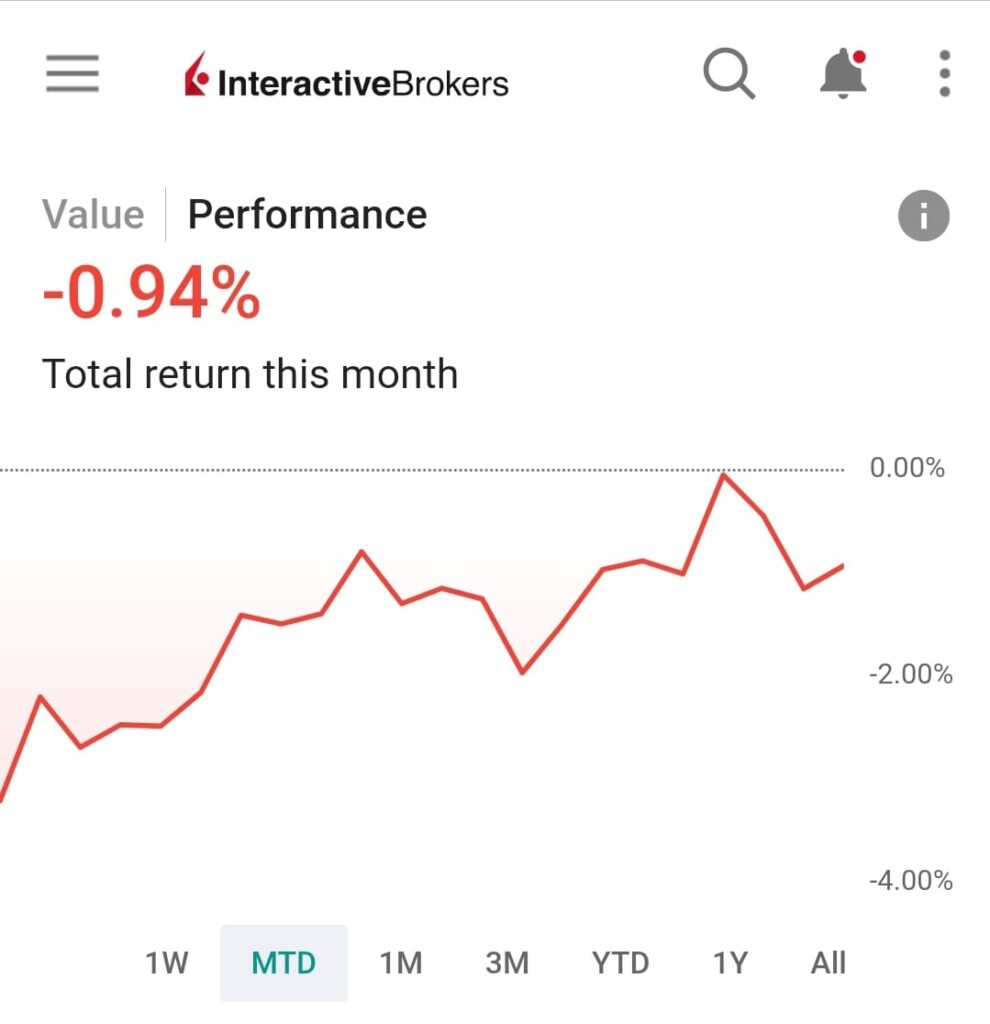Screen dimensions: 990x1024
Task: Switch to the Value tab
Action: 93,215
